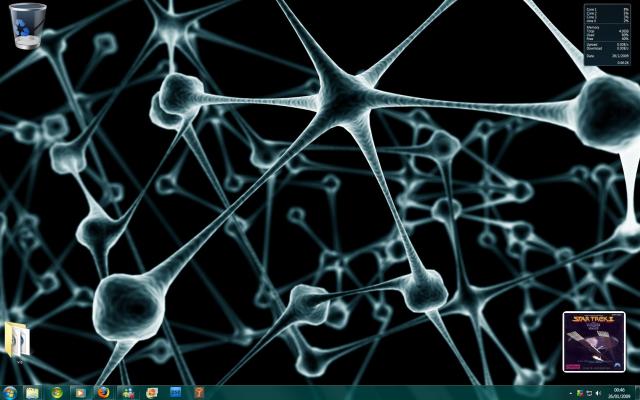The height and width of the screenshot is (400, 640).
Task: Open the orange key-shaped taskbar icon
Action: click(x=200, y=393)
